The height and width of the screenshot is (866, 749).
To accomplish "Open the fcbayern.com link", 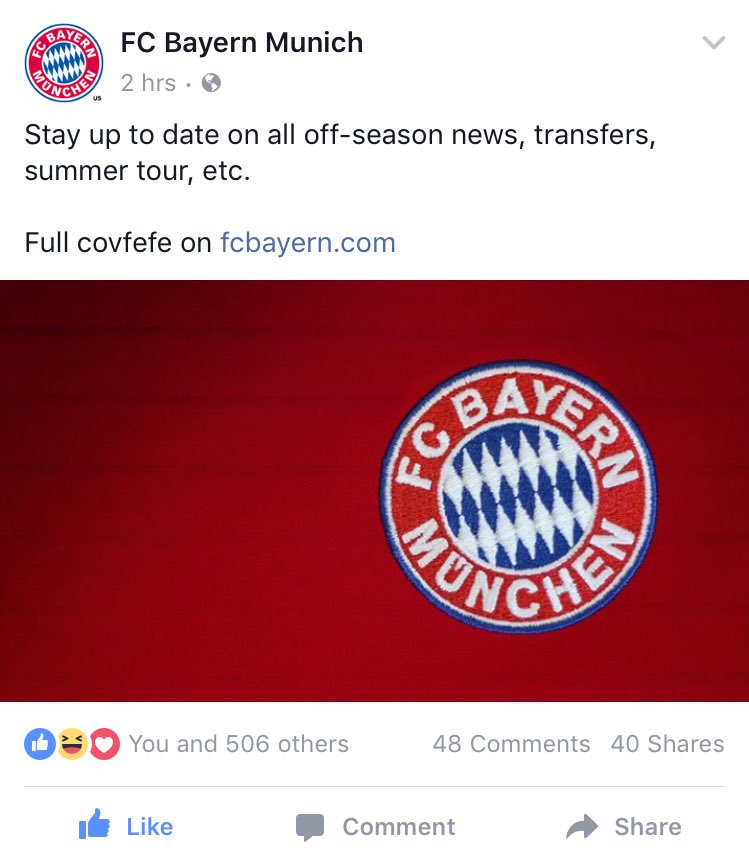I will [x=308, y=242].
